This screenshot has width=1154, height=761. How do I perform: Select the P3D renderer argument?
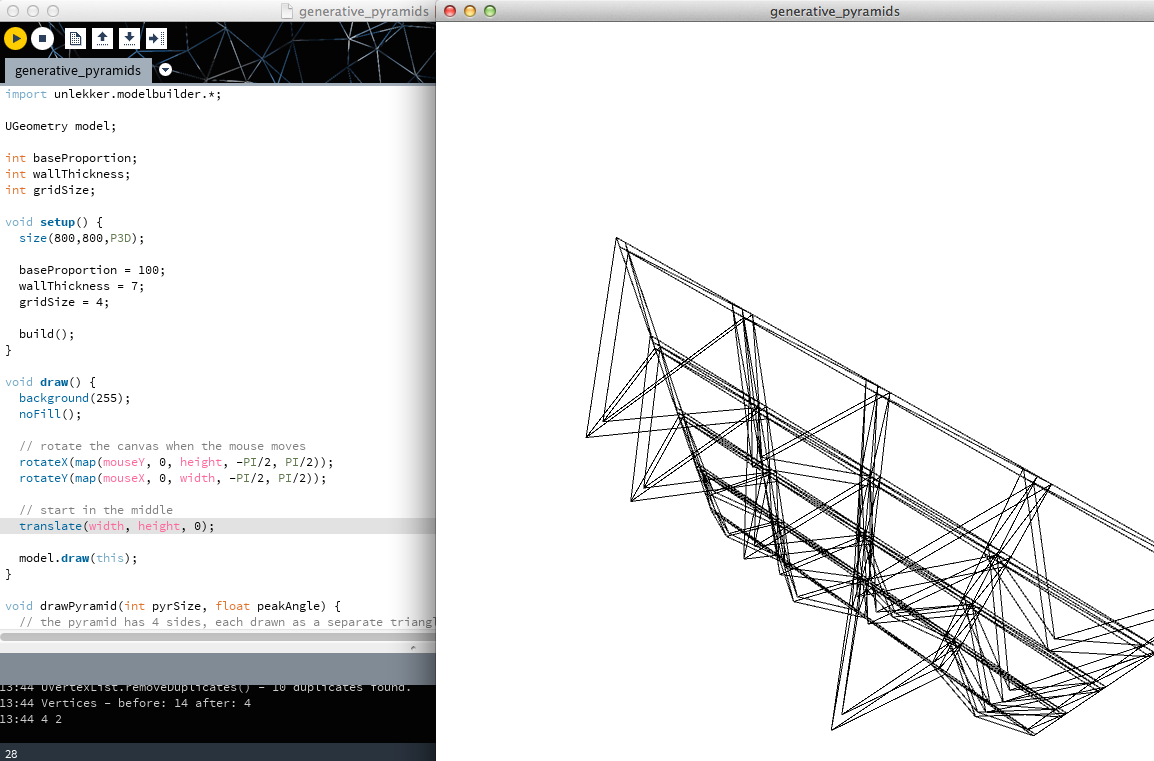point(123,237)
